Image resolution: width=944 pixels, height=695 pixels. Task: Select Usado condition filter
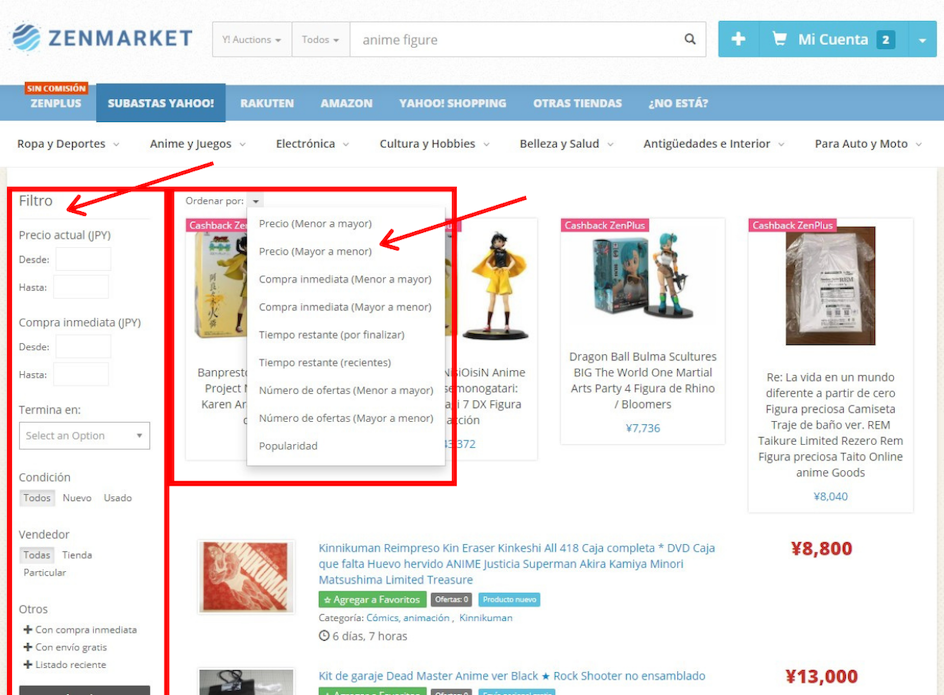(x=117, y=498)
